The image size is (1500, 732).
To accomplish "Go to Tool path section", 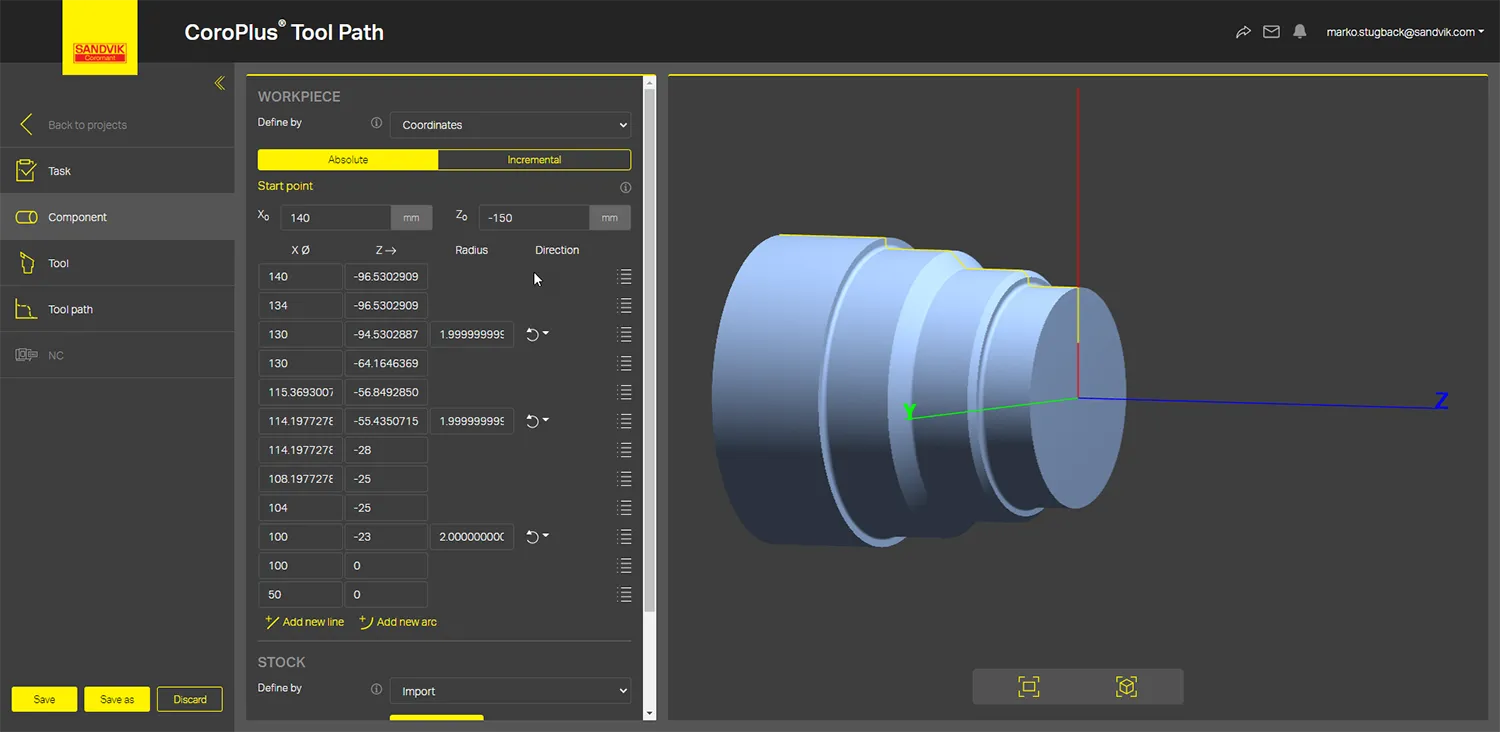I will 117,309.
